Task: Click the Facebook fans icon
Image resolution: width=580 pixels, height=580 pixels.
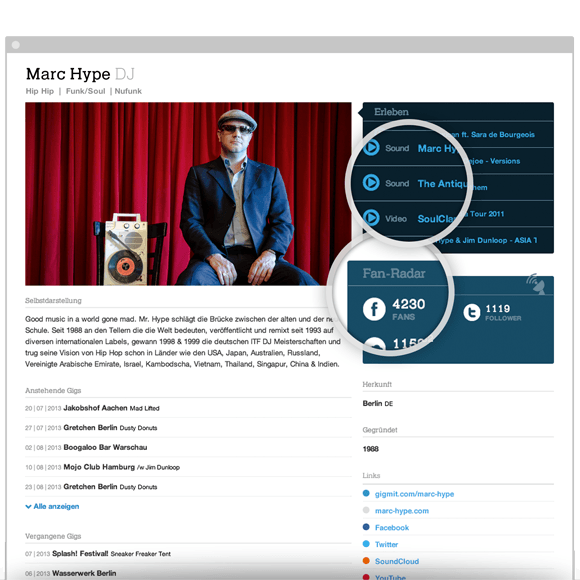Action: (374, 309)
